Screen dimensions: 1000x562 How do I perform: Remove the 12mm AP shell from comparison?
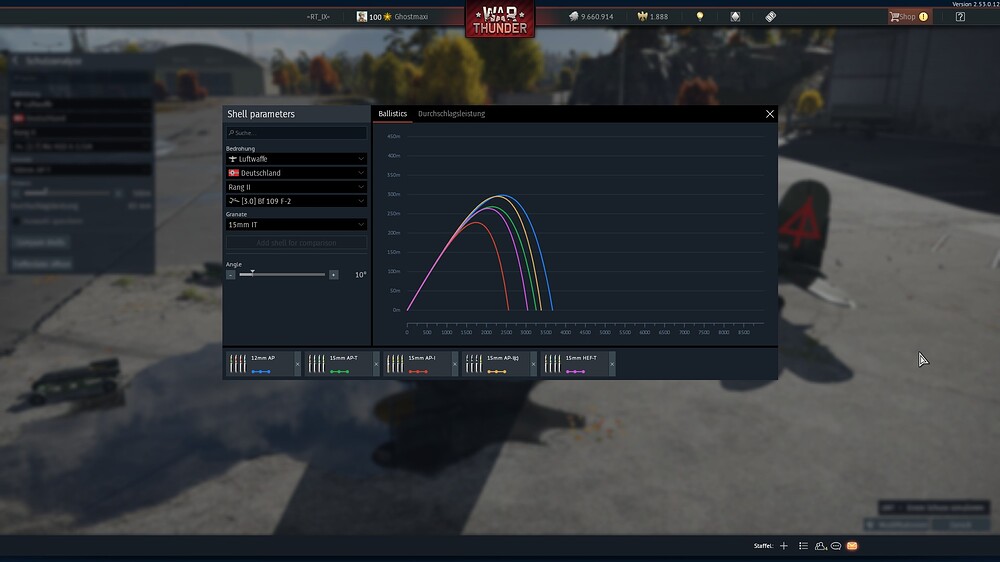pyautogui.click(x=297, y=364)
